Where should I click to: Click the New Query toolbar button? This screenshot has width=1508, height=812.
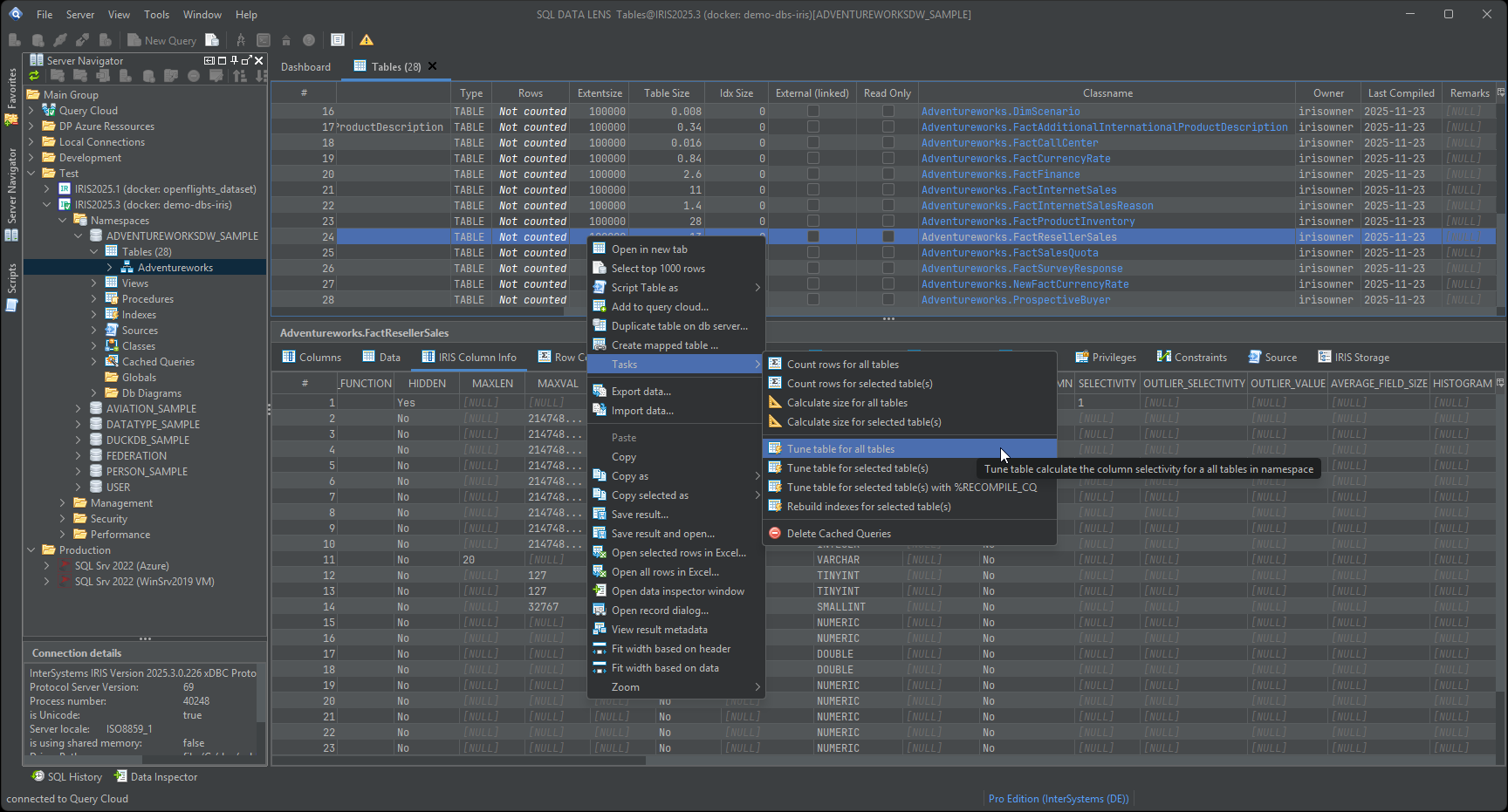click(x=161, y=40)
